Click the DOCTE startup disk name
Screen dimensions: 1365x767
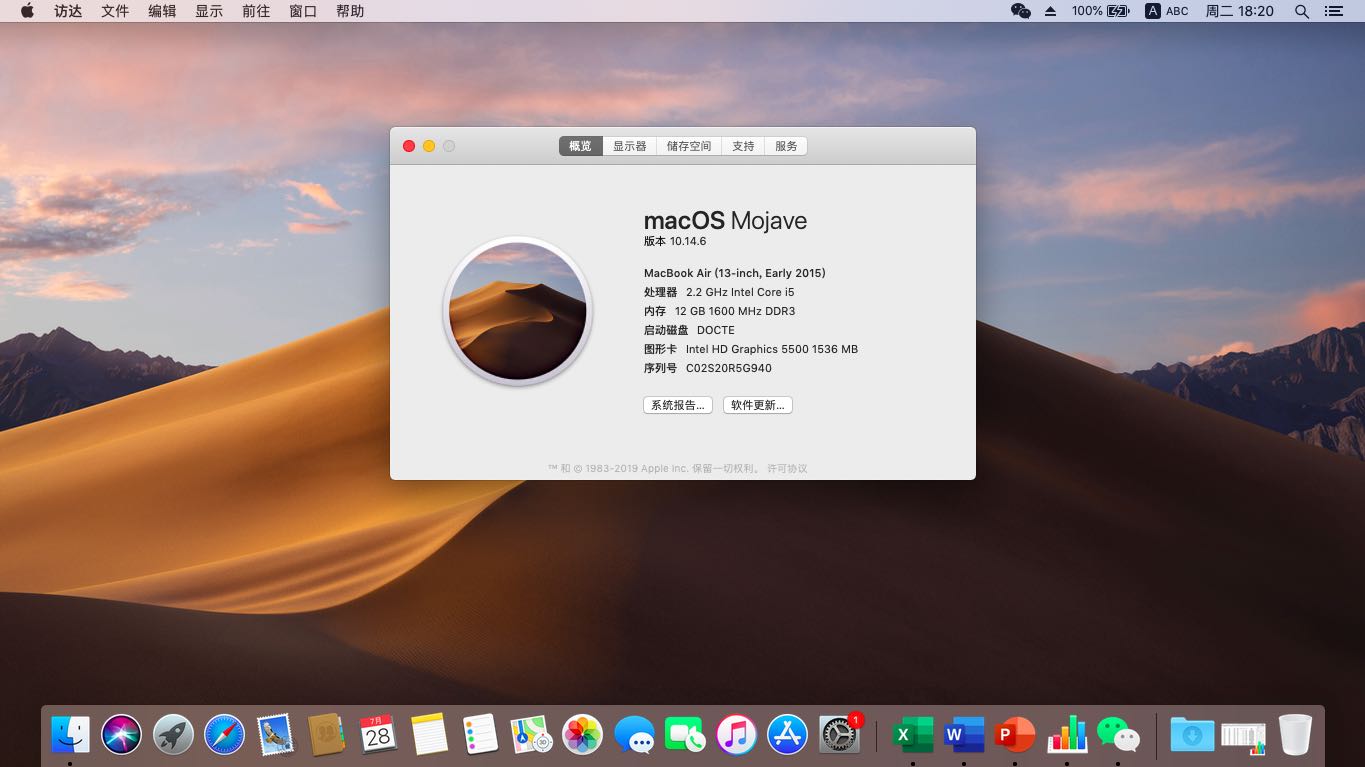click(716, 330)
